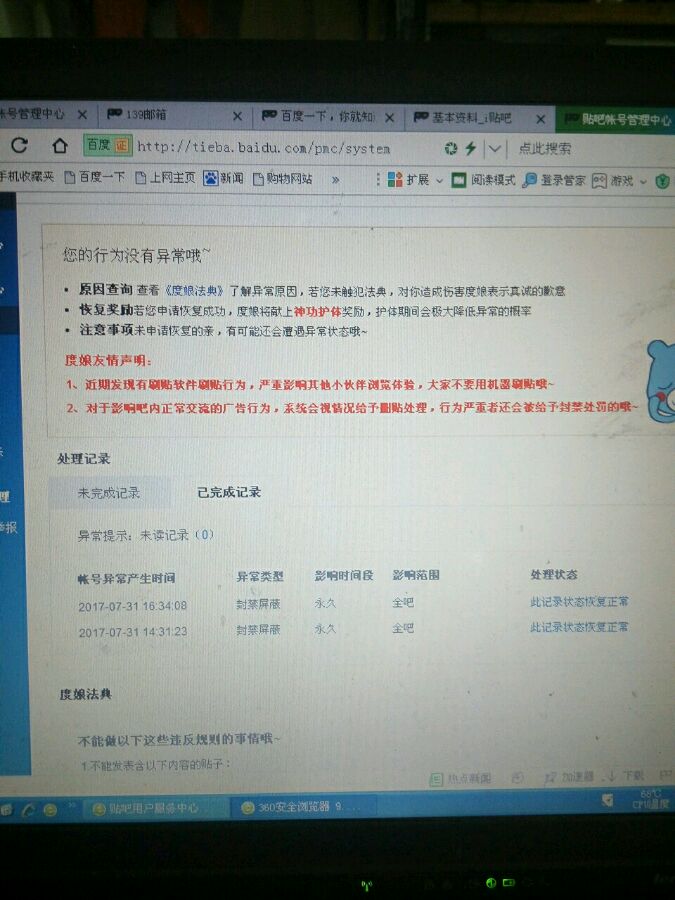Screen dimensions: 675x900
Task: Open the address bar dropdown arrow
Action: pos(494,149)
